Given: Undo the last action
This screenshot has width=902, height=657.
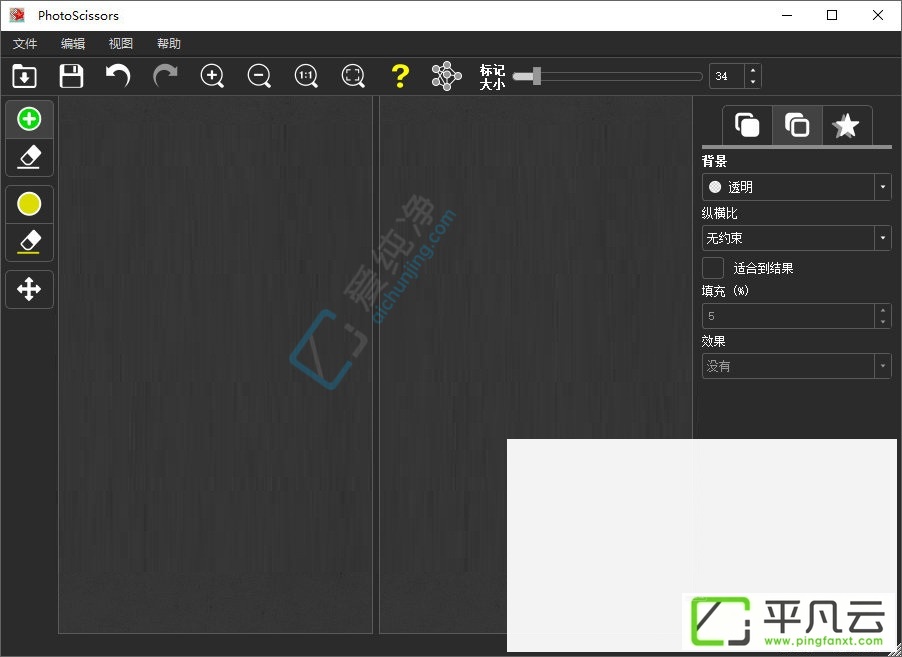Looking at the screenshot, I should 119,76.
